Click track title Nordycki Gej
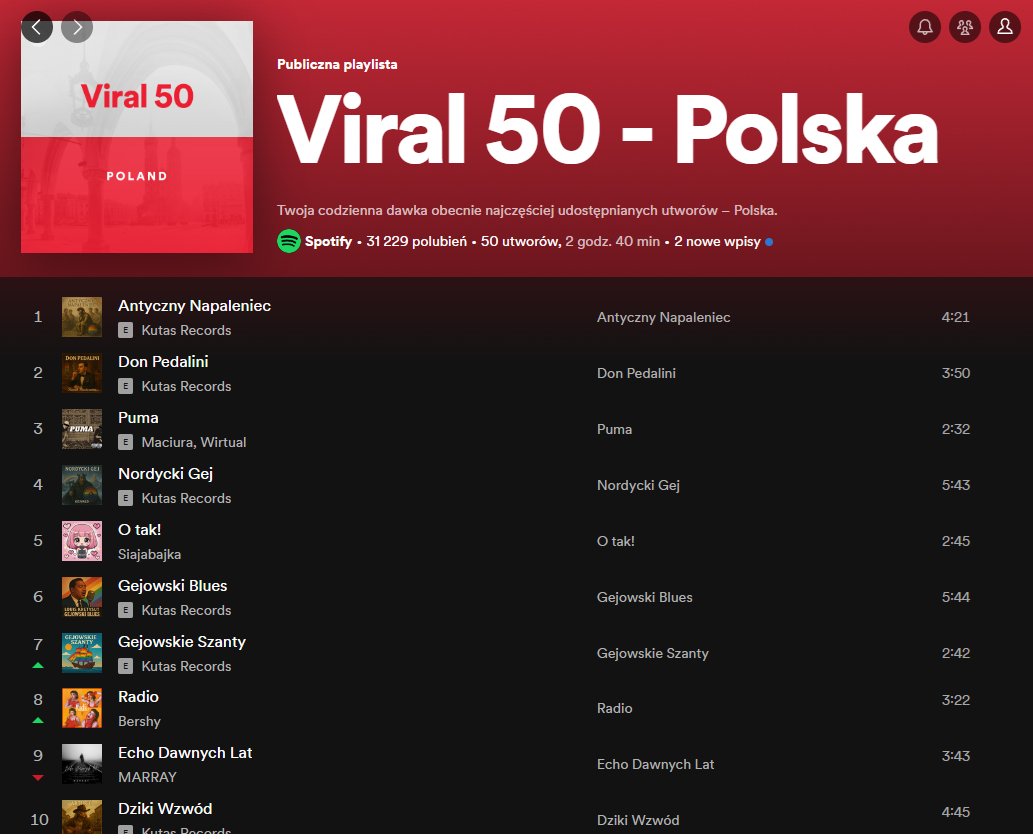This screenshot has height=839, width=1033. point(165,474)
